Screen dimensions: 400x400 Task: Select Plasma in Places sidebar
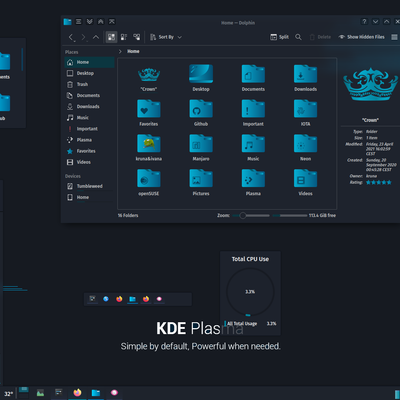pos(89,140)
